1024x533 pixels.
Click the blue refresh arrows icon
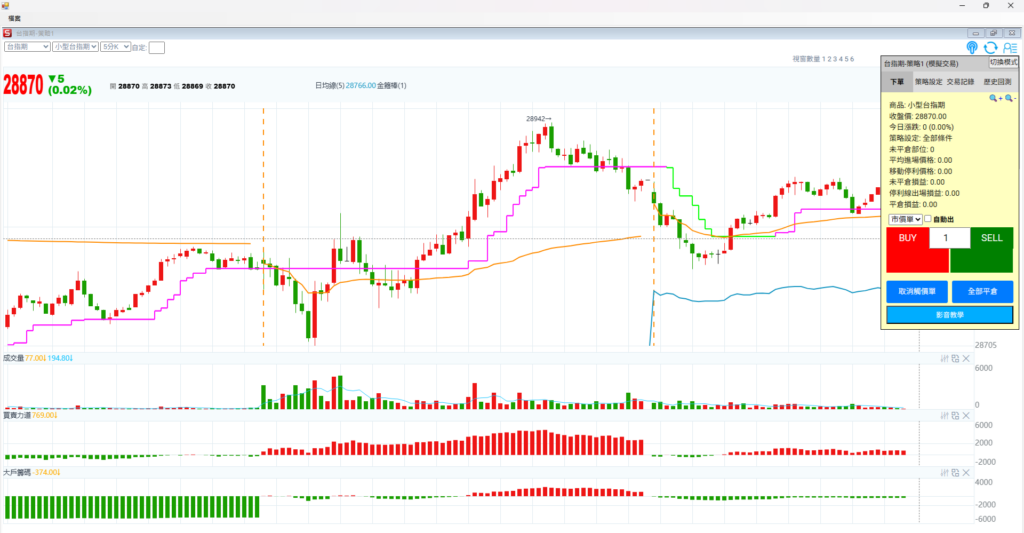(990, 47)
